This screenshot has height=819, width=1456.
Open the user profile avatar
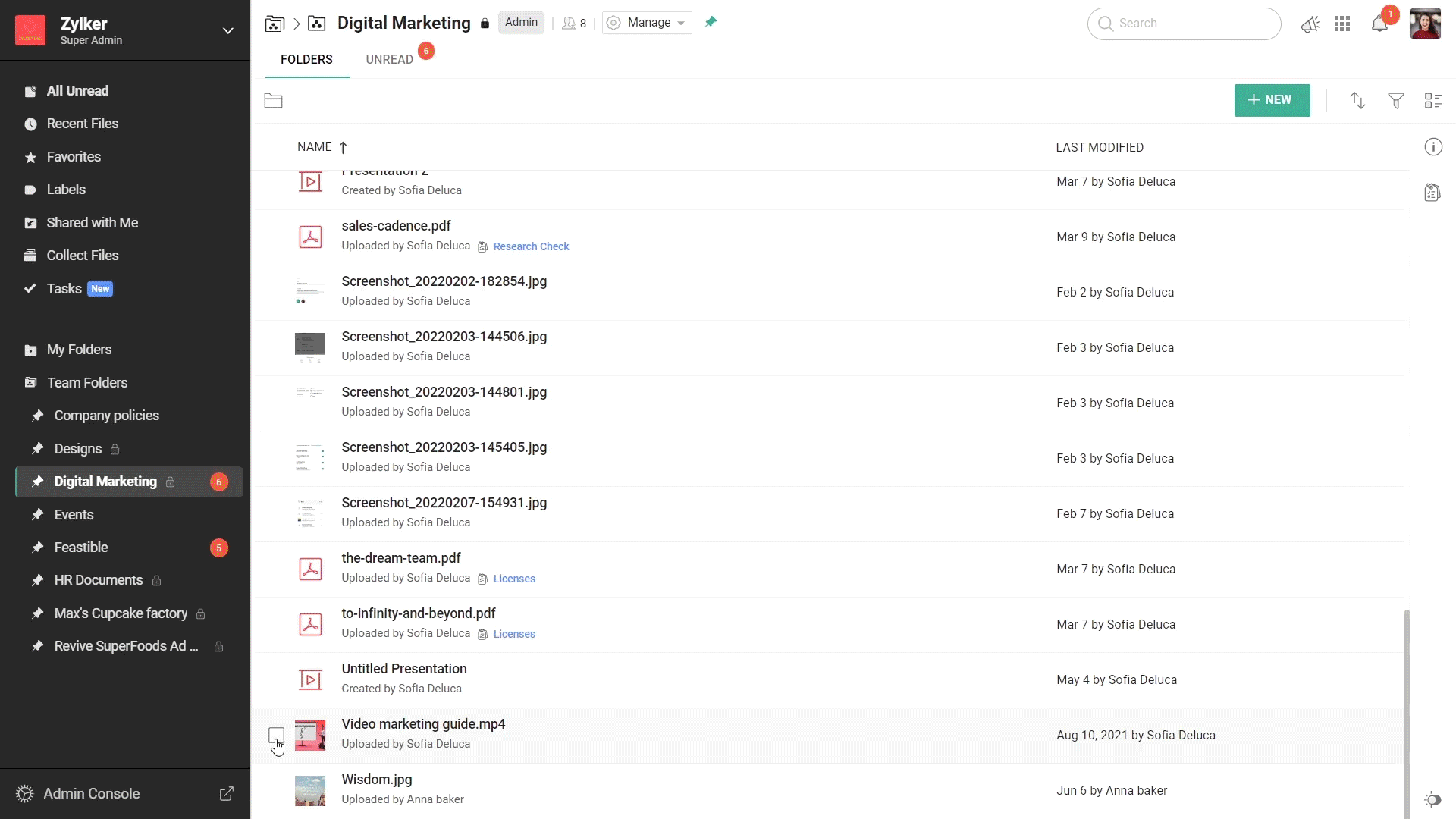[x=1426, y=24]
